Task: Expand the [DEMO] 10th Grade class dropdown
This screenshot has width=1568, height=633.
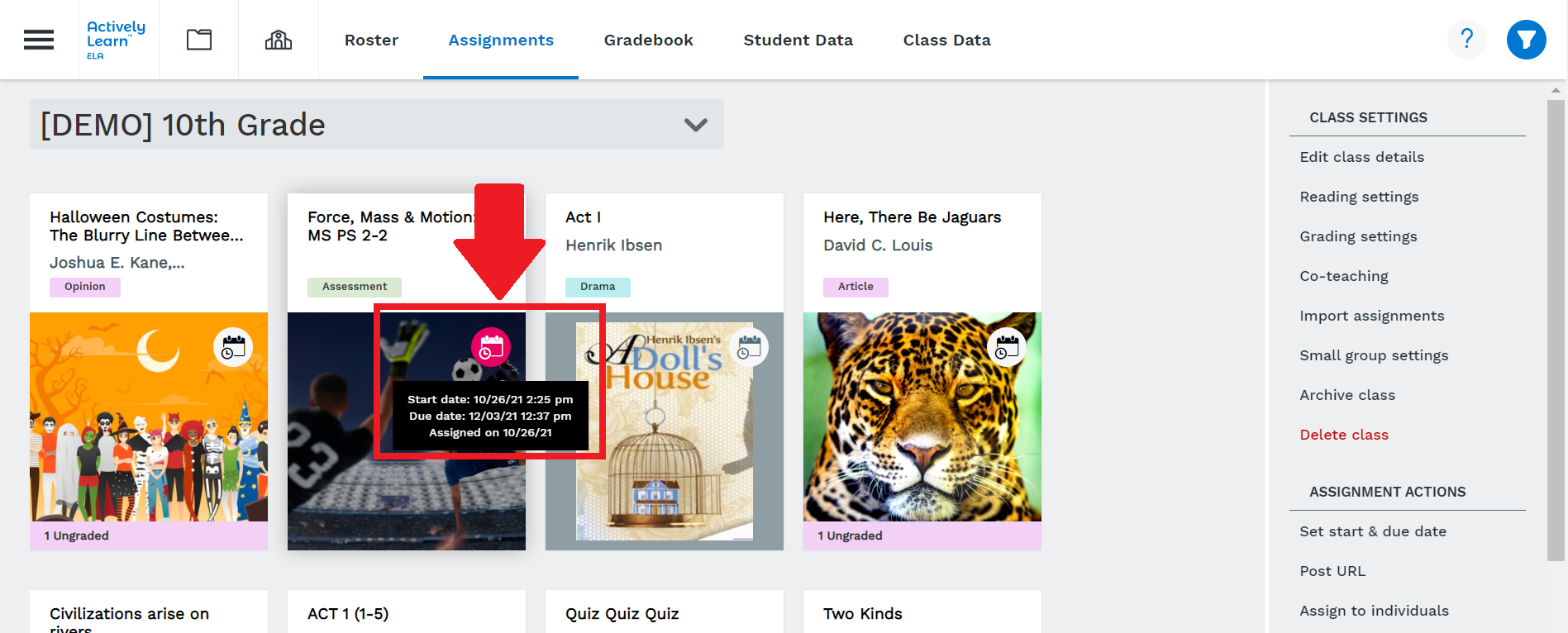Action: tap(695, 125)
